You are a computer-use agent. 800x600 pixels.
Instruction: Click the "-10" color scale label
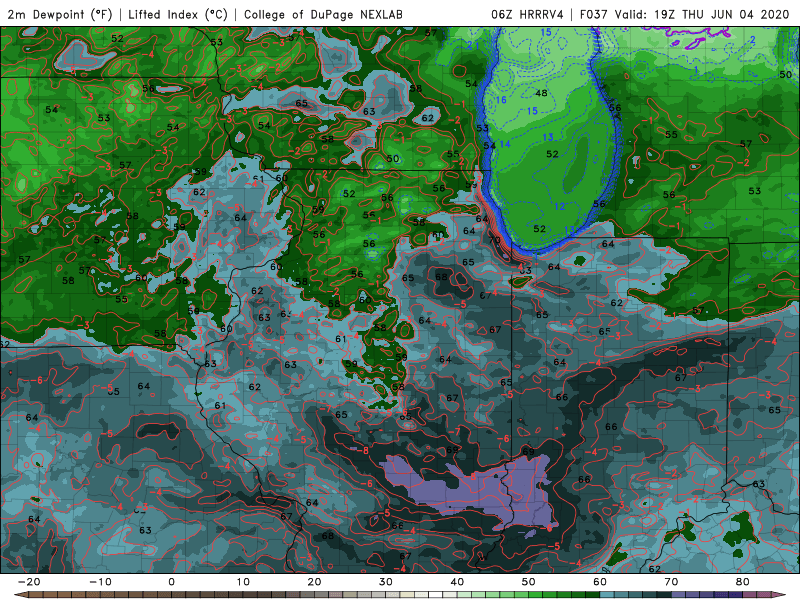pyautogui.click(x=100, y=582)
